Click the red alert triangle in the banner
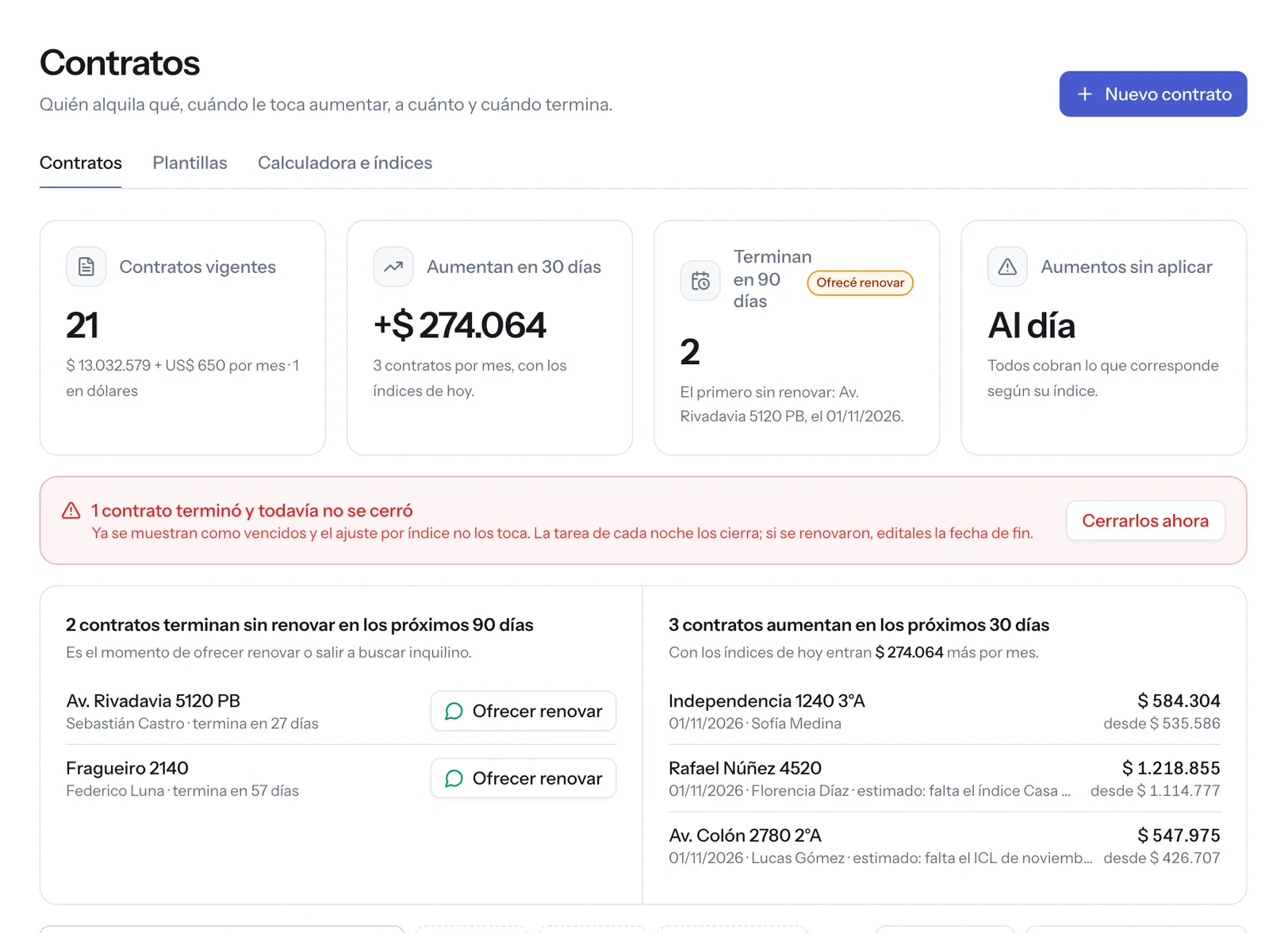This screenshot has height=933, width=1288. click(71, 510)
